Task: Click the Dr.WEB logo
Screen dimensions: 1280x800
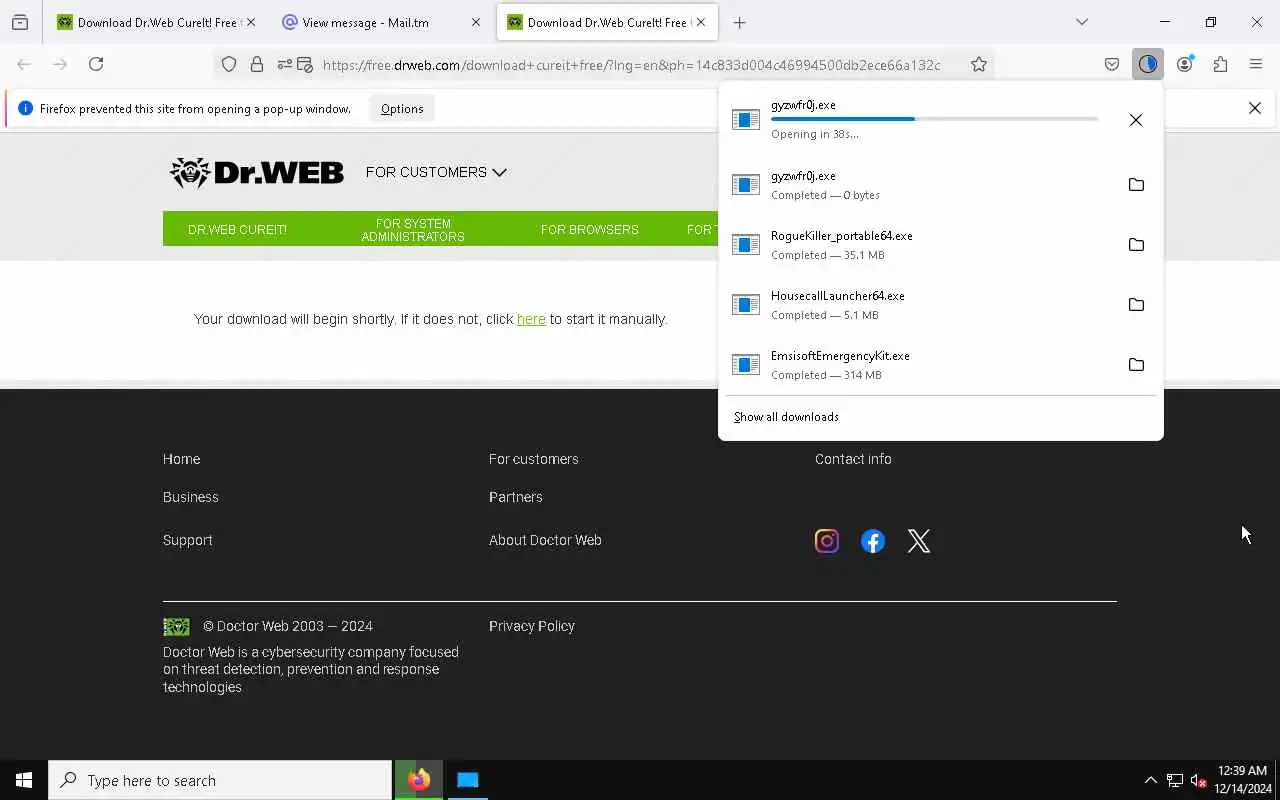Action: pyautogui.click(x=257, y=172)
